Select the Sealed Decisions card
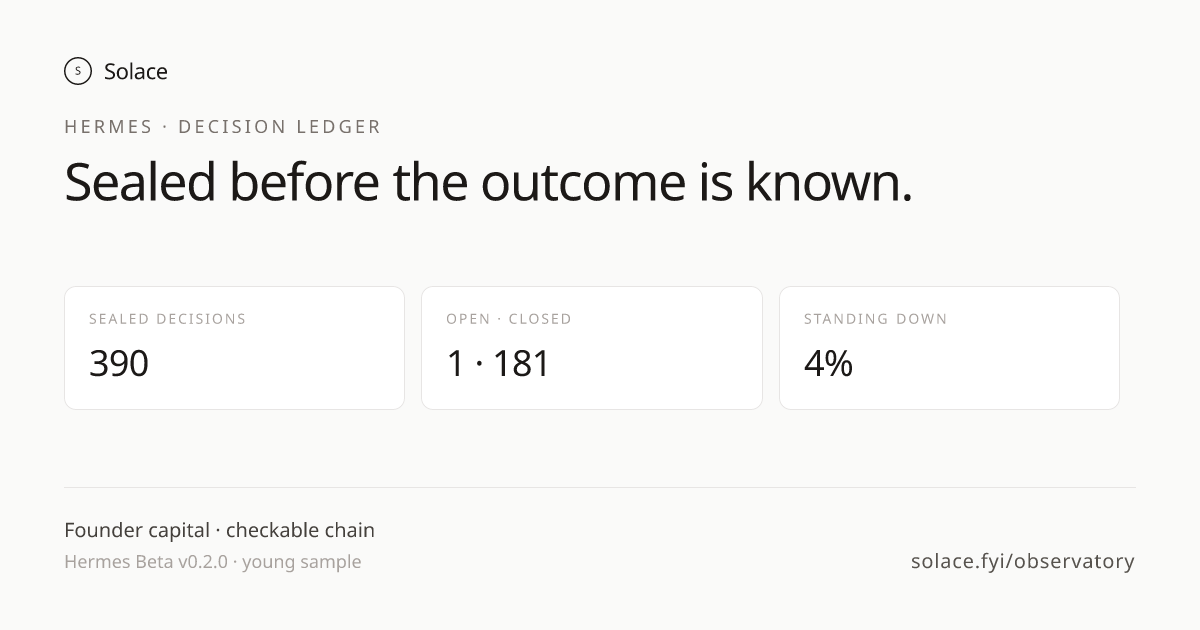 click(x=234, y=348)
